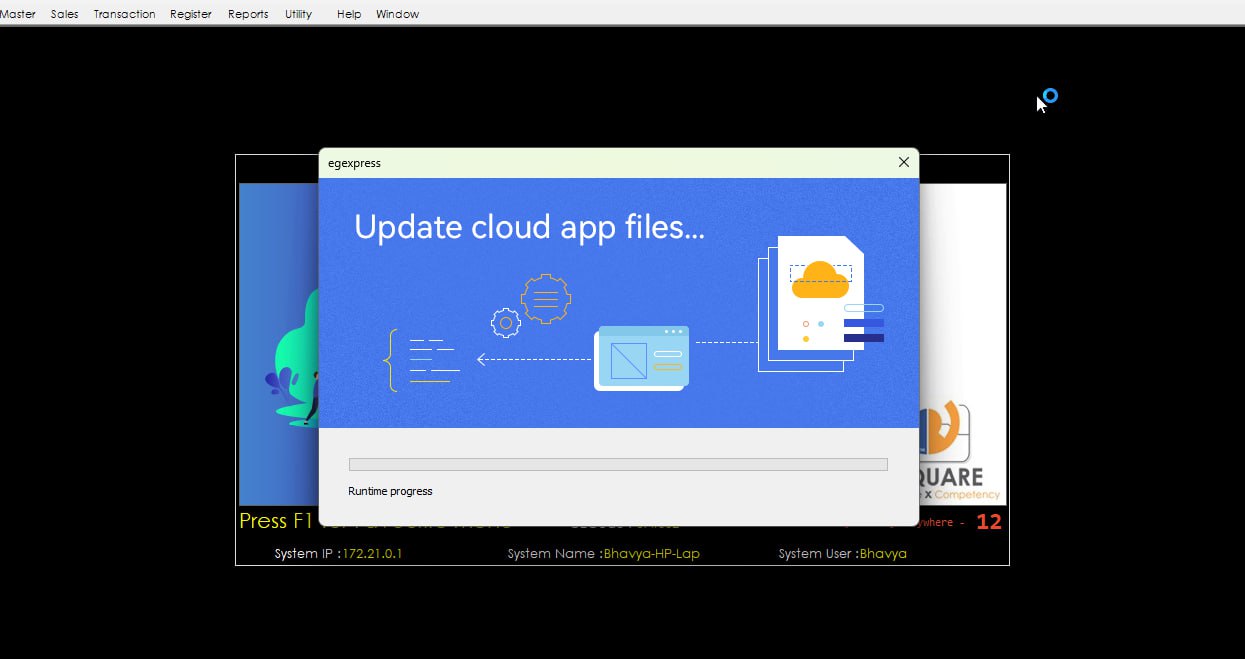Open the Help menu
Viewport: 1245px width, 659px height.
pyautogui.click(x=349, y=14)
